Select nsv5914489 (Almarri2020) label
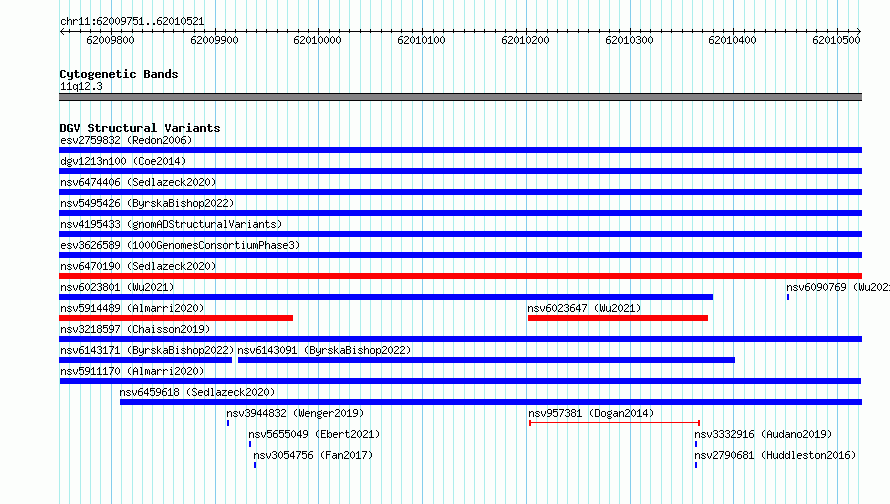The image size is (890, 504). [x=132, y=308]
